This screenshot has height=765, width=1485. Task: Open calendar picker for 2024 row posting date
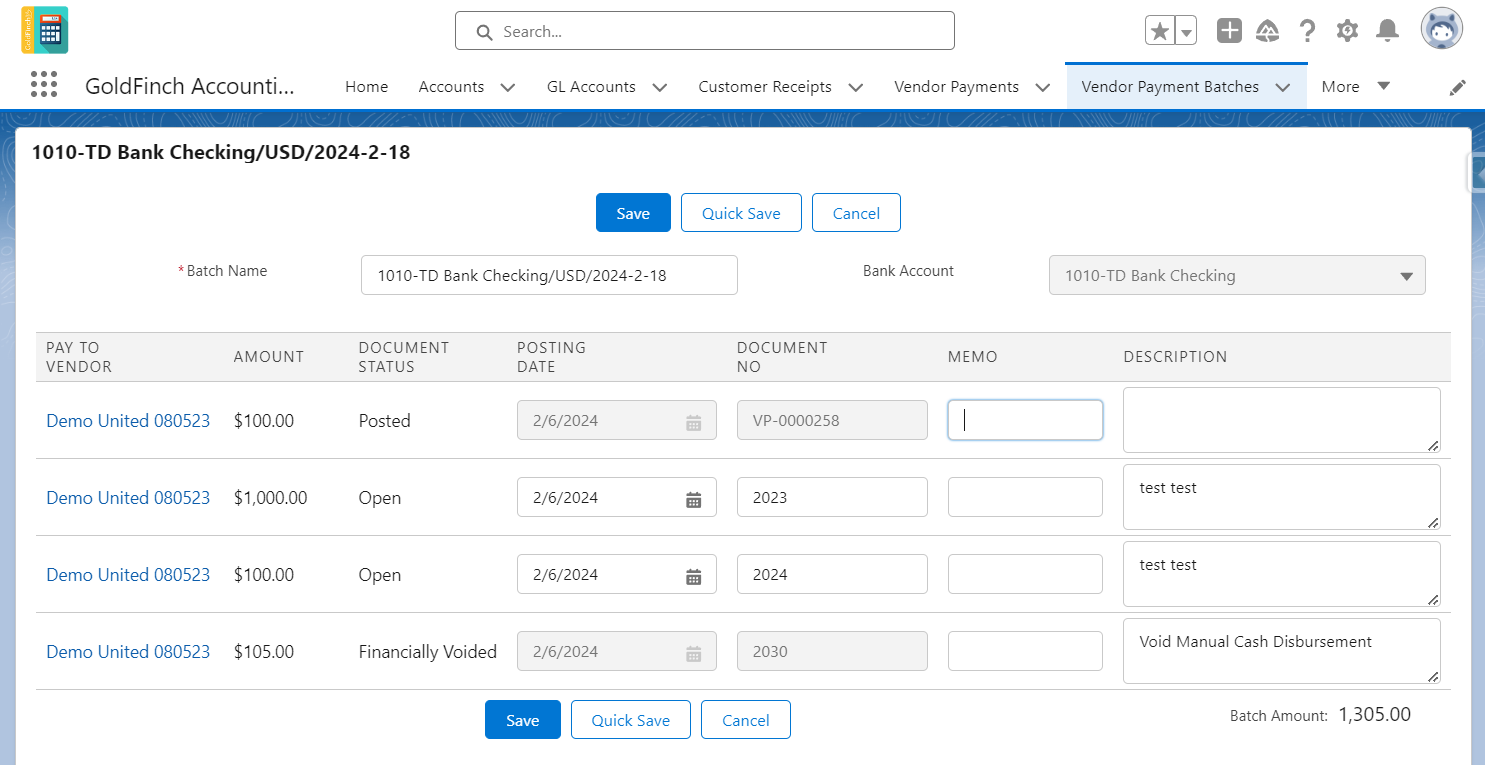tap(693, 575)
